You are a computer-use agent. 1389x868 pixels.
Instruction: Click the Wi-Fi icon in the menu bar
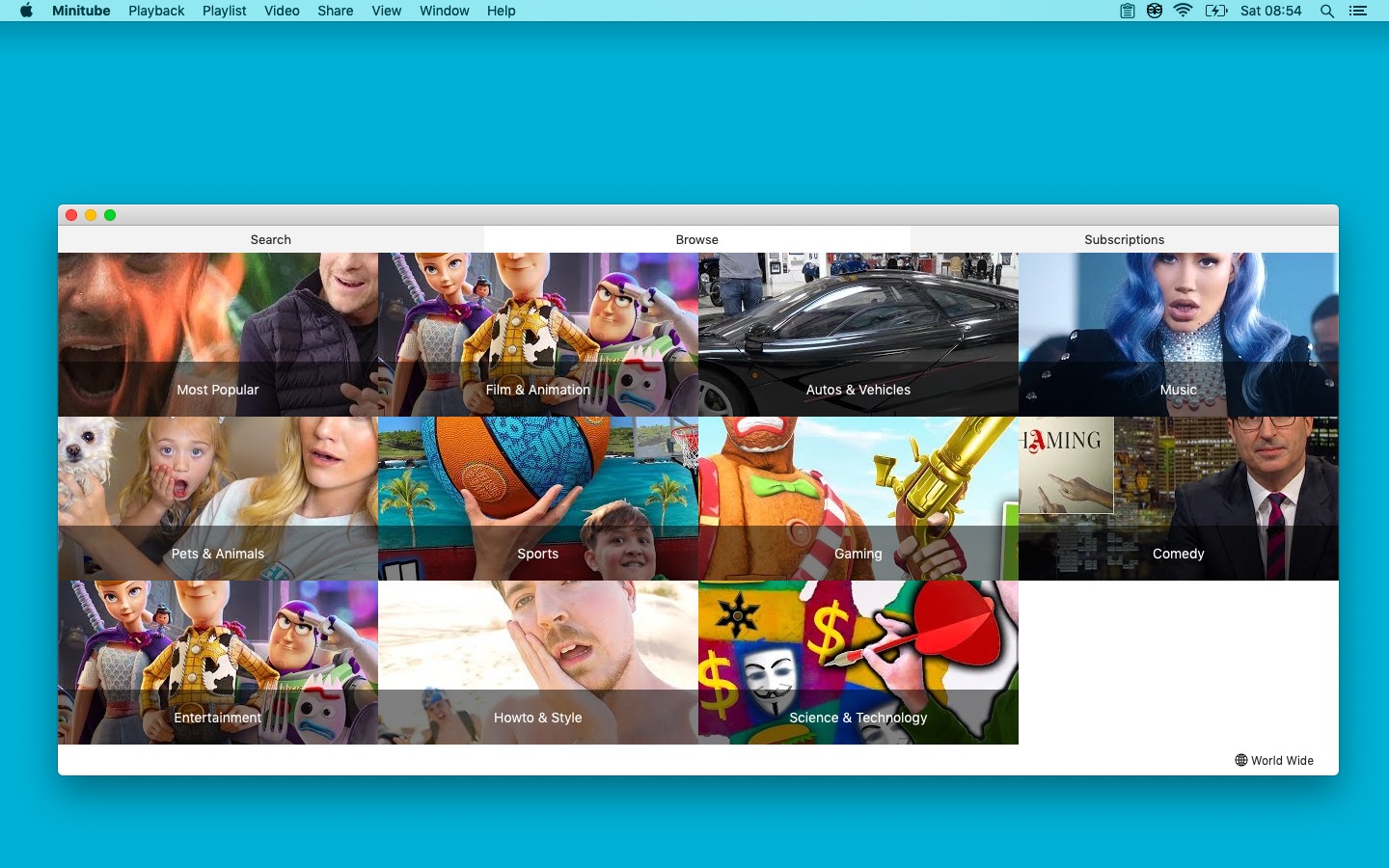pos(1182,11)
